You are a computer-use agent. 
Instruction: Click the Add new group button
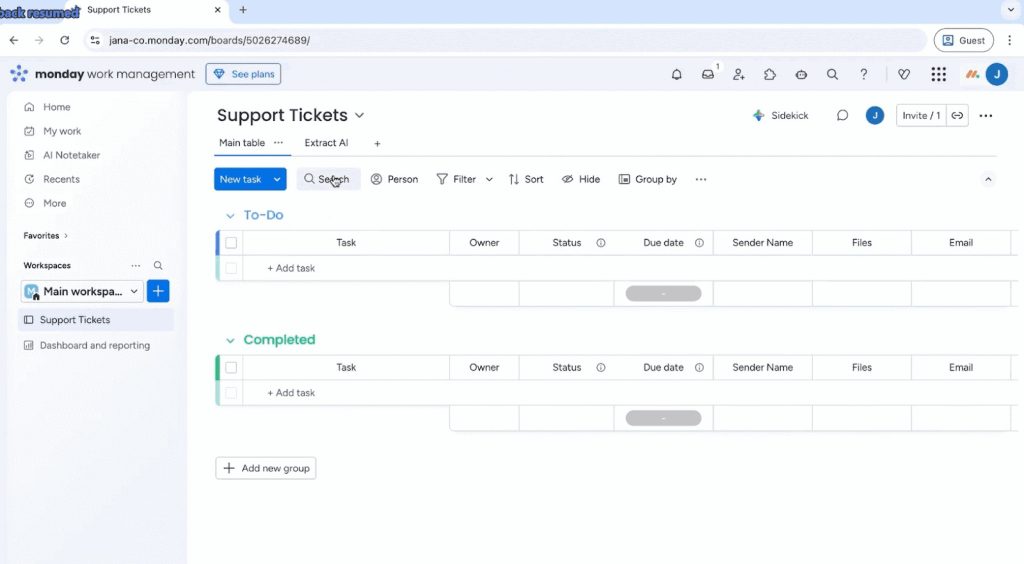[266, 468]
